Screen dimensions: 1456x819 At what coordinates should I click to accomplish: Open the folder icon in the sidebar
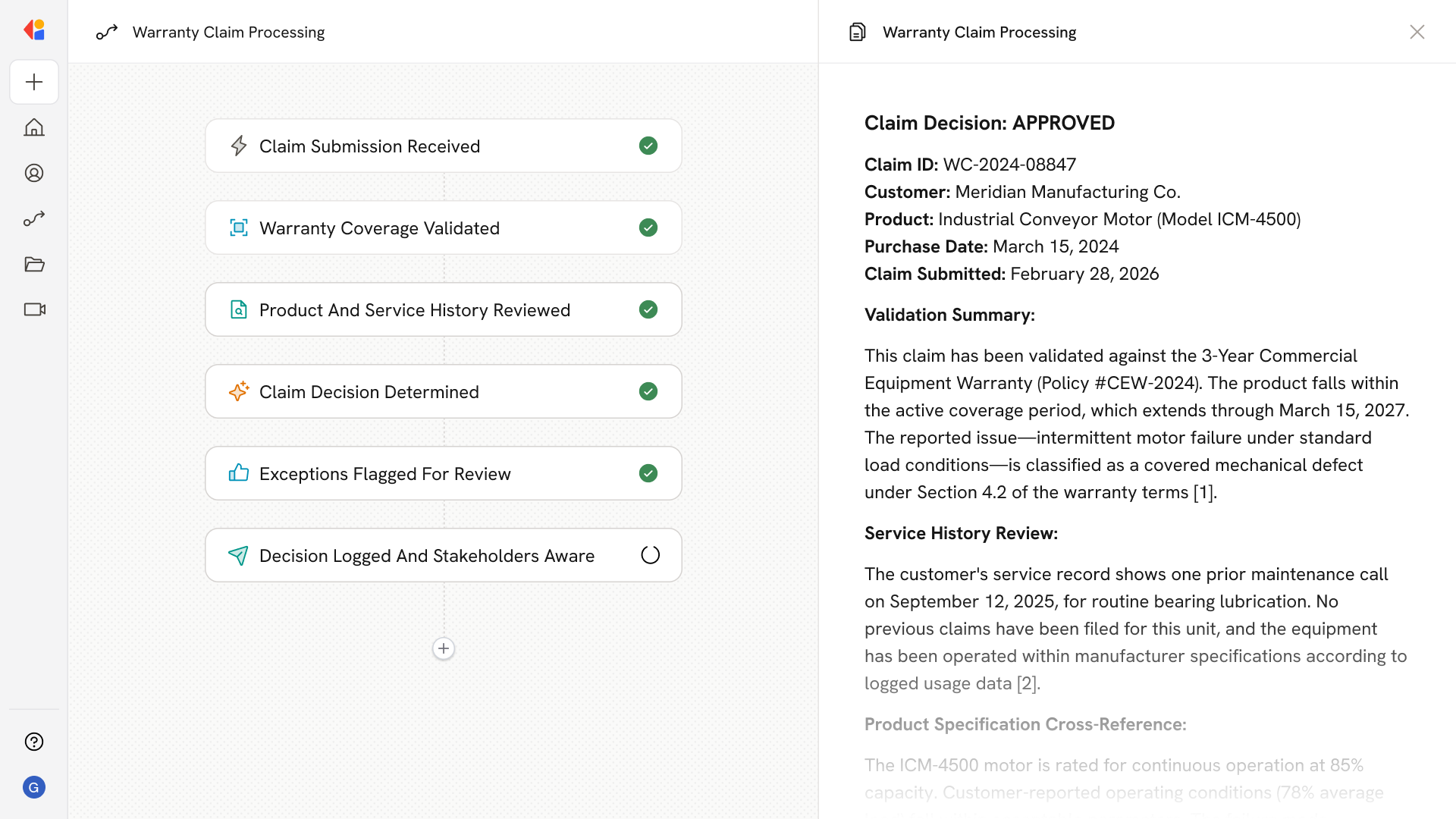(x=34, y=264)
